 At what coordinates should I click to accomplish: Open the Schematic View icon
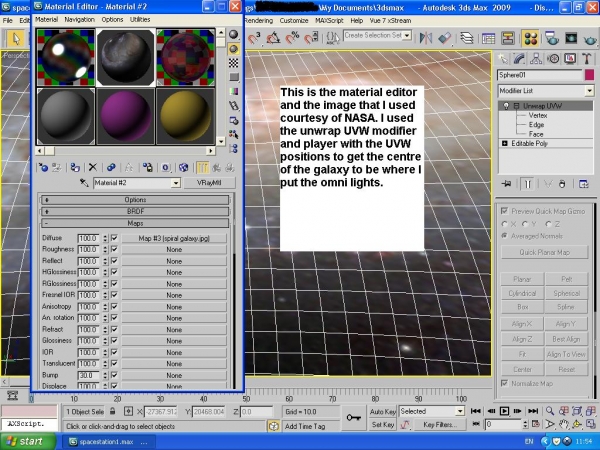[507, 38]
